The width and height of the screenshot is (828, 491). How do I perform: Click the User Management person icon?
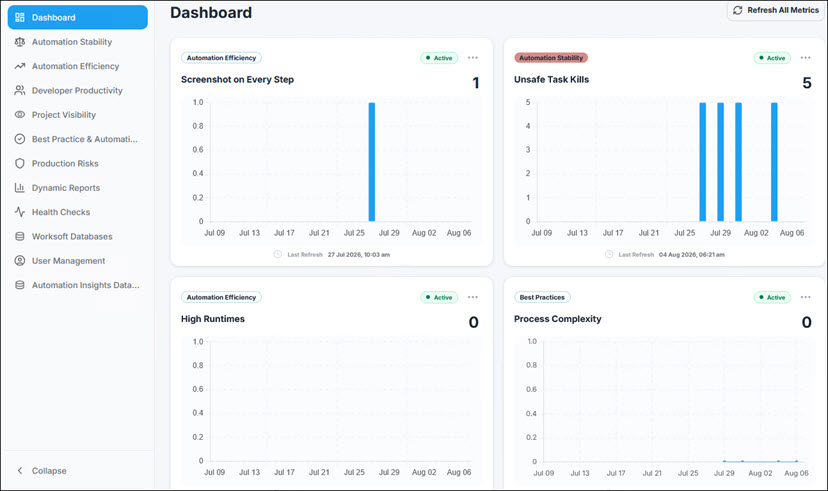[x=20, y=260]
